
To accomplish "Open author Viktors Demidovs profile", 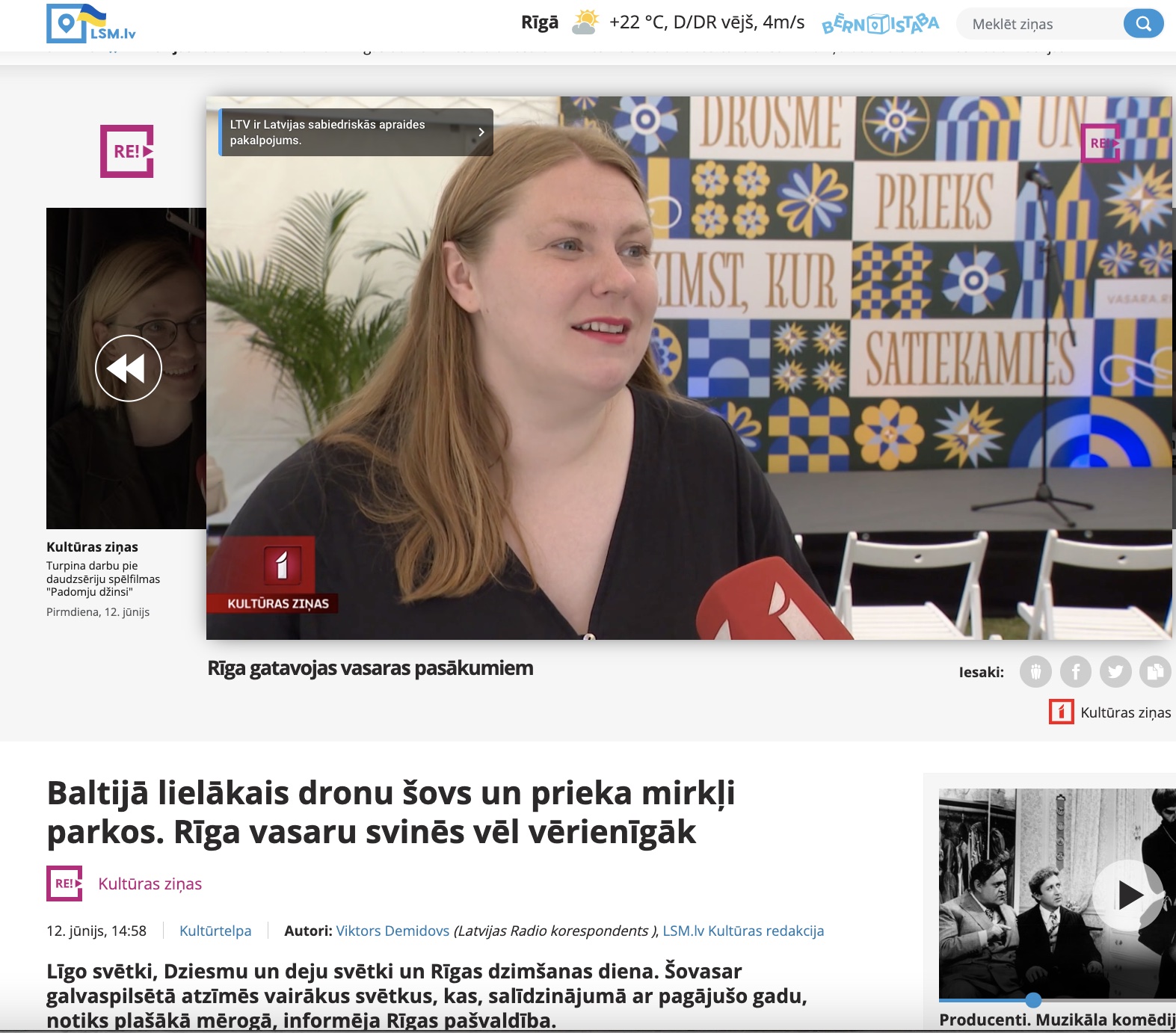I will click(x=392, y=931).
